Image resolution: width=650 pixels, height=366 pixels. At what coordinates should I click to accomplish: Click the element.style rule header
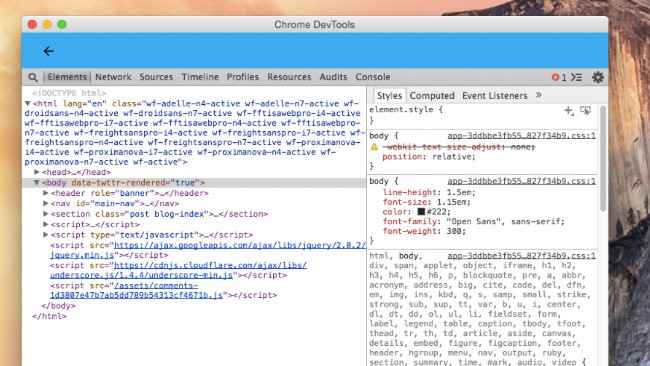406,109
